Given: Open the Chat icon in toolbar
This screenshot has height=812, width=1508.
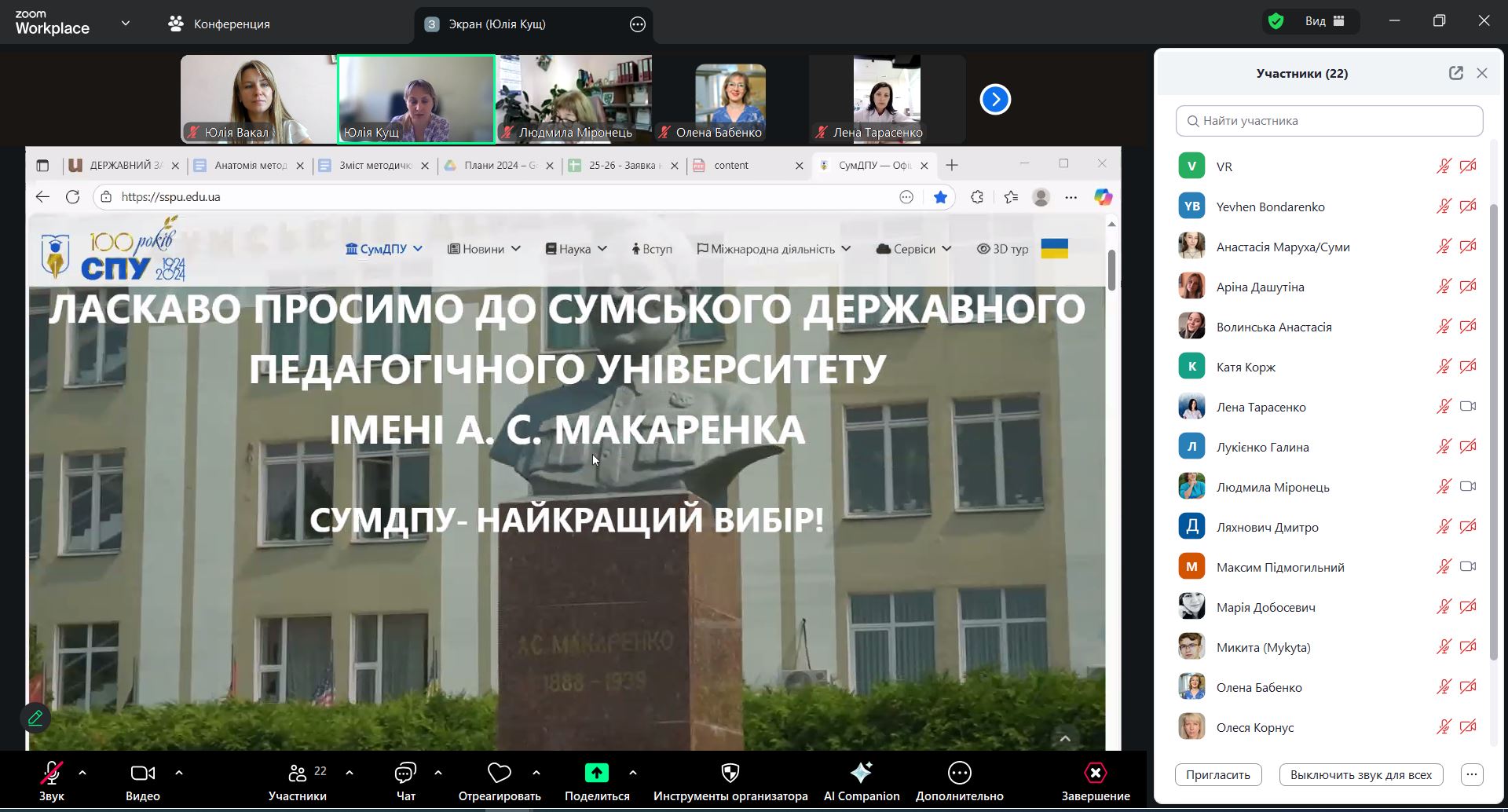Looking at the screenshot, I should point(405,774).
